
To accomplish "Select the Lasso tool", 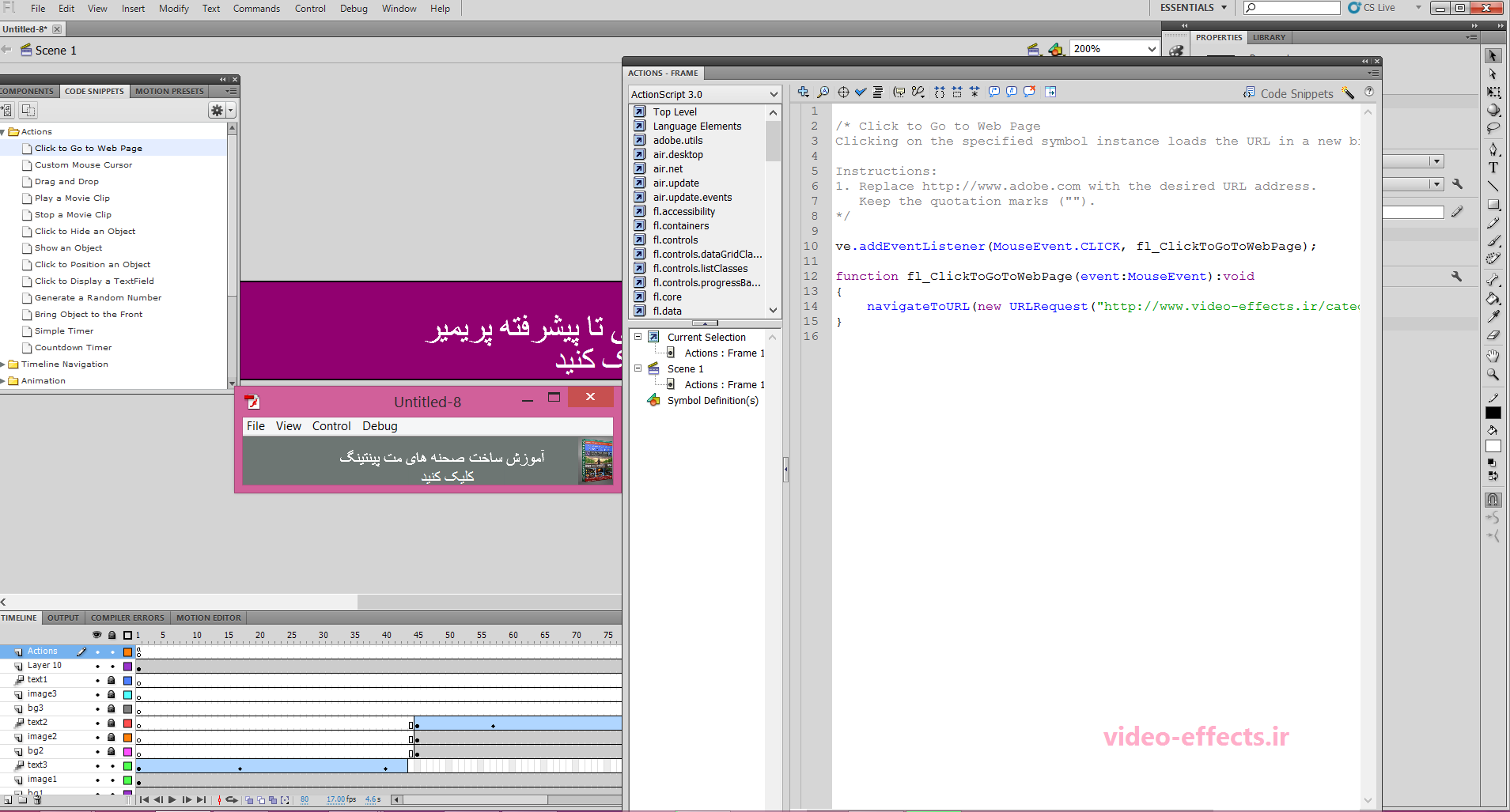I will pos(1493,128).
